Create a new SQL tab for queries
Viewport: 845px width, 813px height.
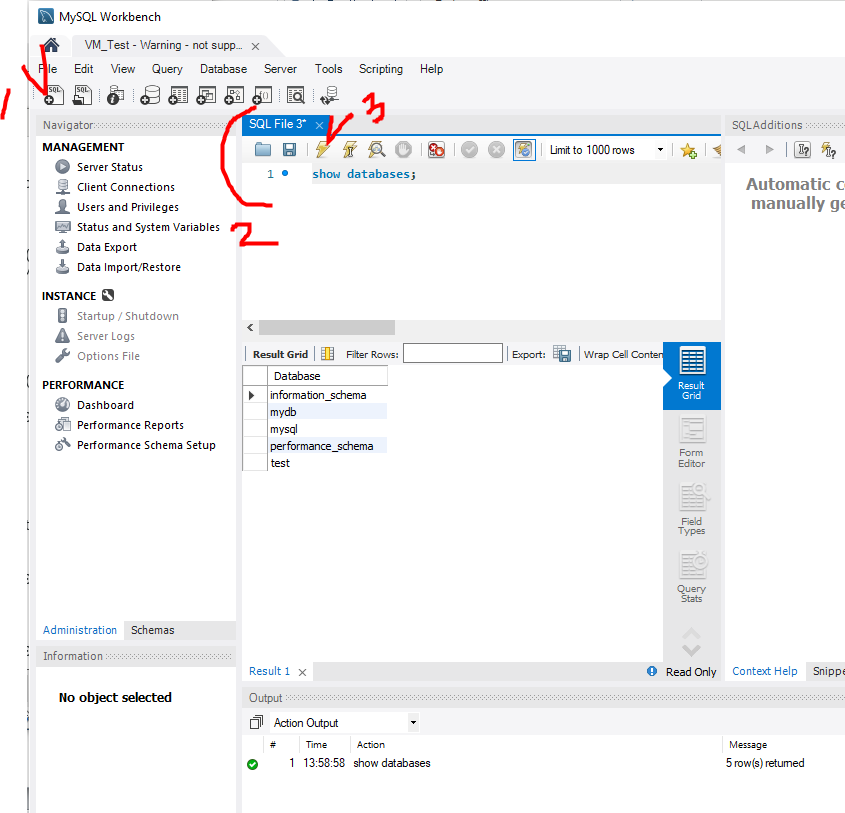(x=54, y=95)
